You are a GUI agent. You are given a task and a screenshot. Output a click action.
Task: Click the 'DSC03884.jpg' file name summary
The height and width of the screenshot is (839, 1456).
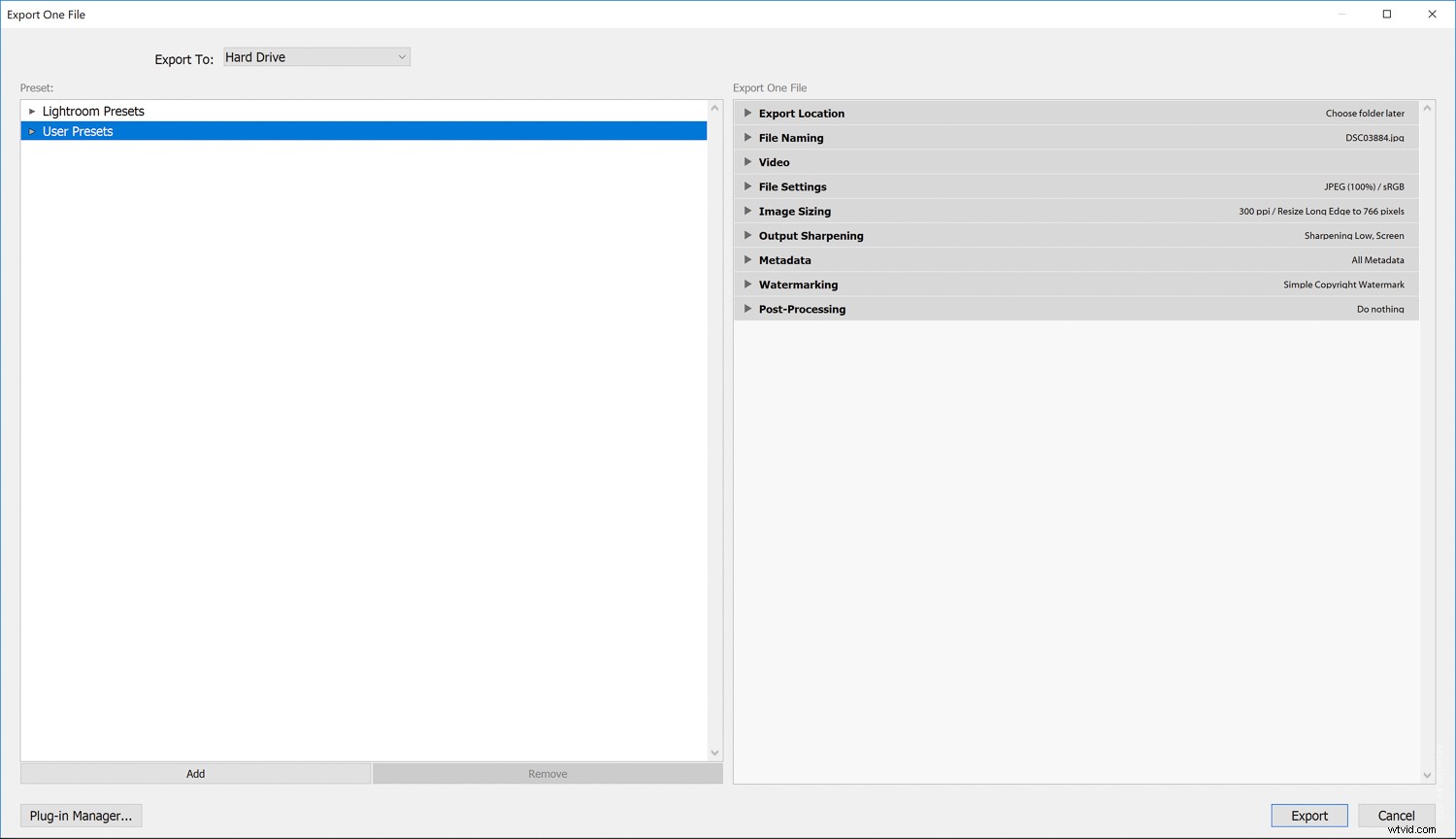[1374, 138]
